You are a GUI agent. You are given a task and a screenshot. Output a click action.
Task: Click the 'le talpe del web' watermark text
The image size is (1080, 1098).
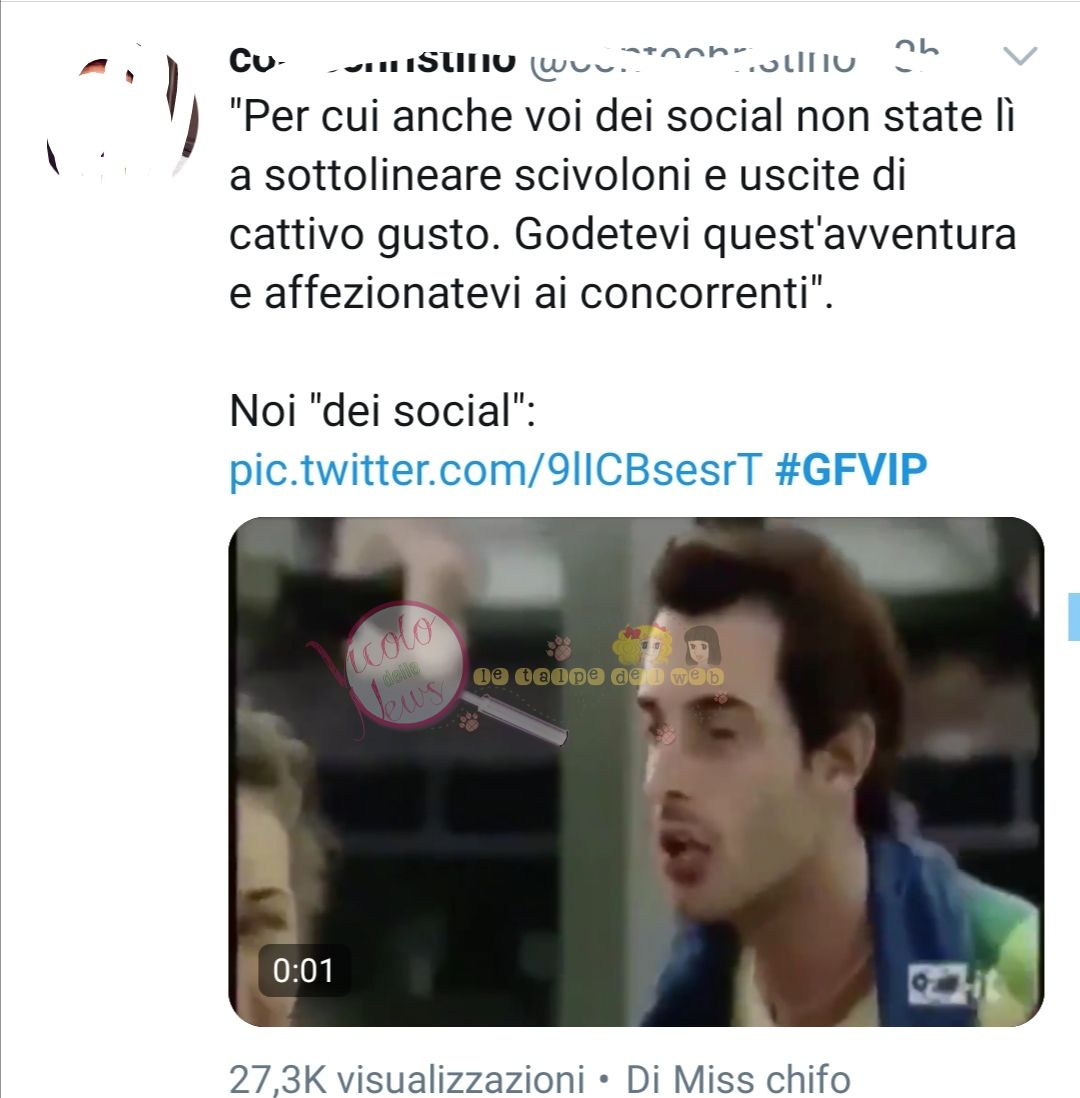pyautogui.click(x=599, y=676)
